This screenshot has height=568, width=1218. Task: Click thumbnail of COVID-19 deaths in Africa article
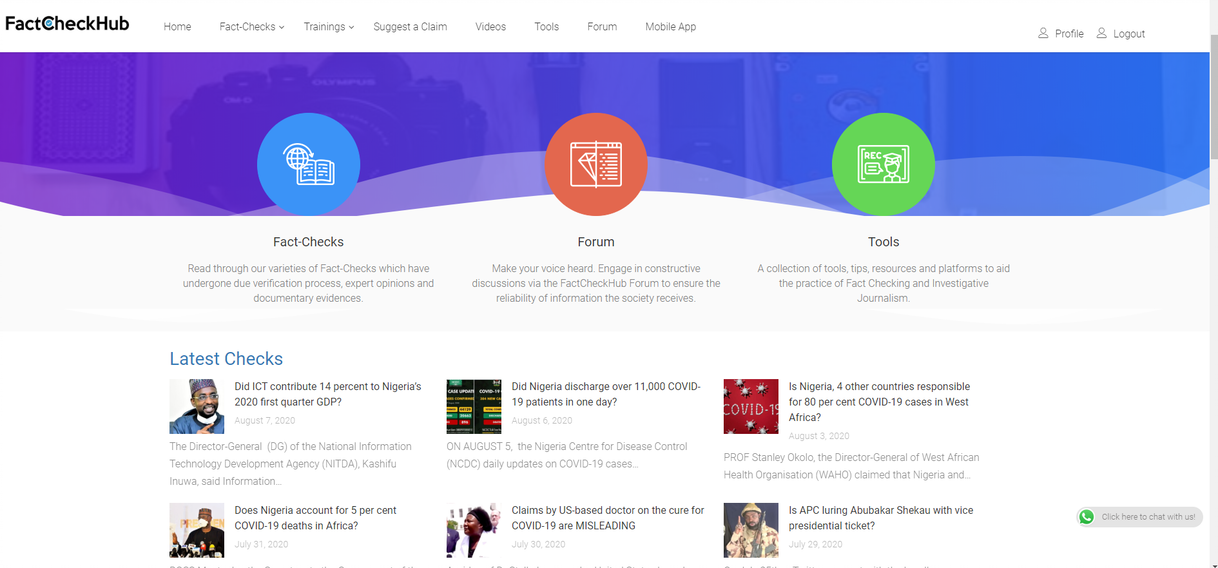[x=197, y=530]
